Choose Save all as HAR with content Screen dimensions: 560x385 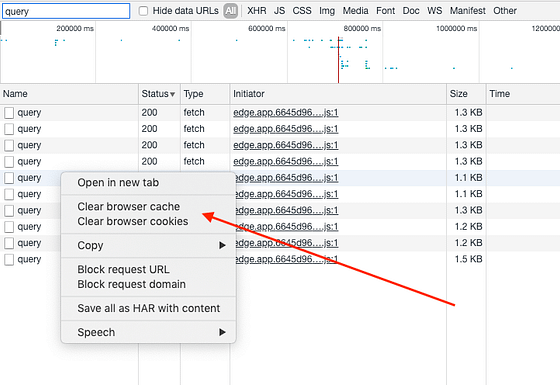coord(148,308)
